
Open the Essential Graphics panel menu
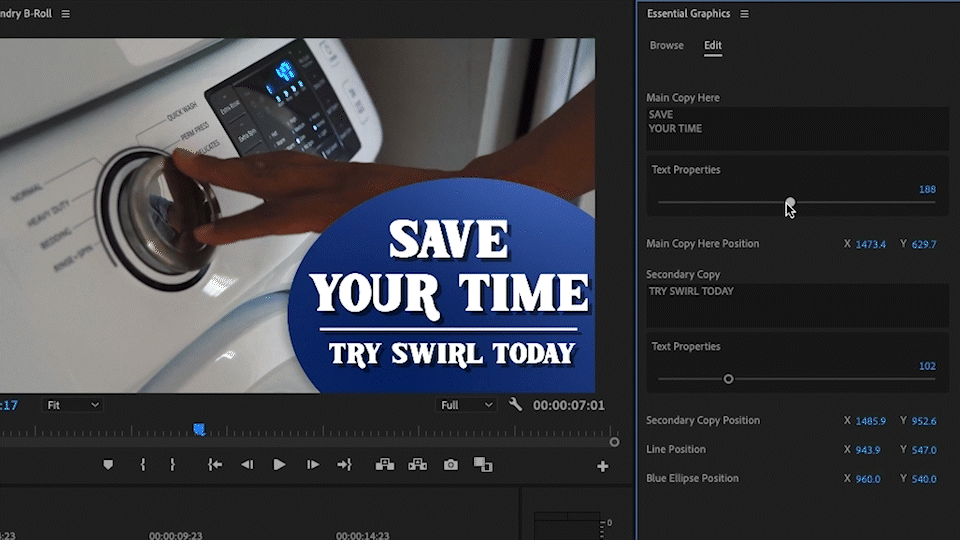744,13
